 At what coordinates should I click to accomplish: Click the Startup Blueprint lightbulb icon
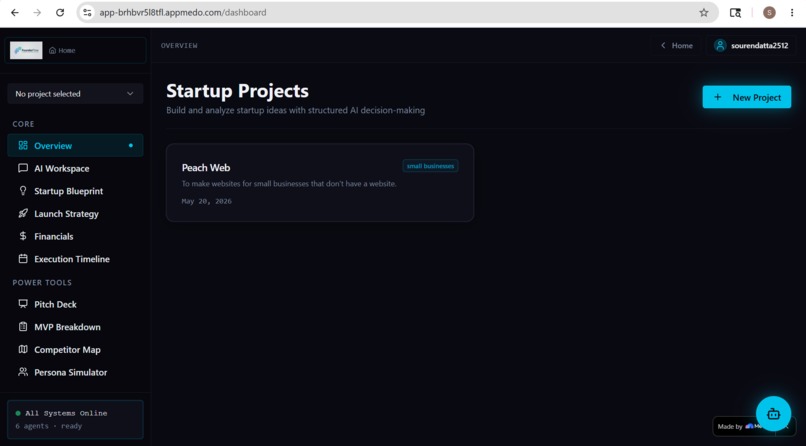click(x=23, y=191)
